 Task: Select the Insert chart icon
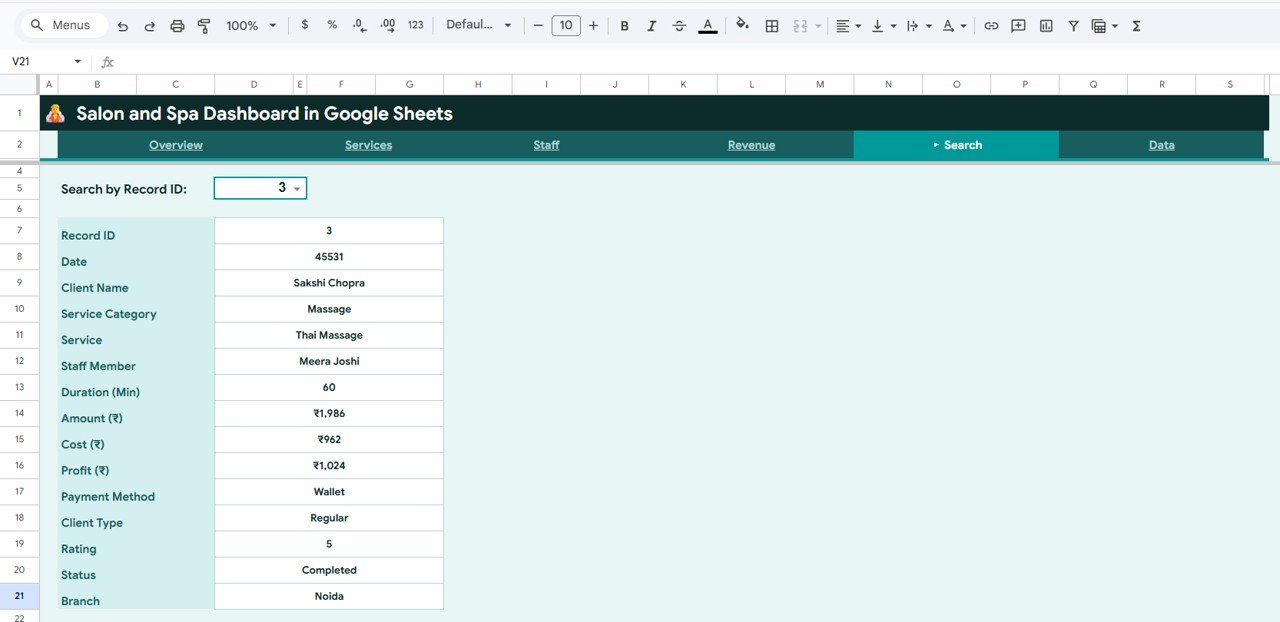pos(1046,25)
